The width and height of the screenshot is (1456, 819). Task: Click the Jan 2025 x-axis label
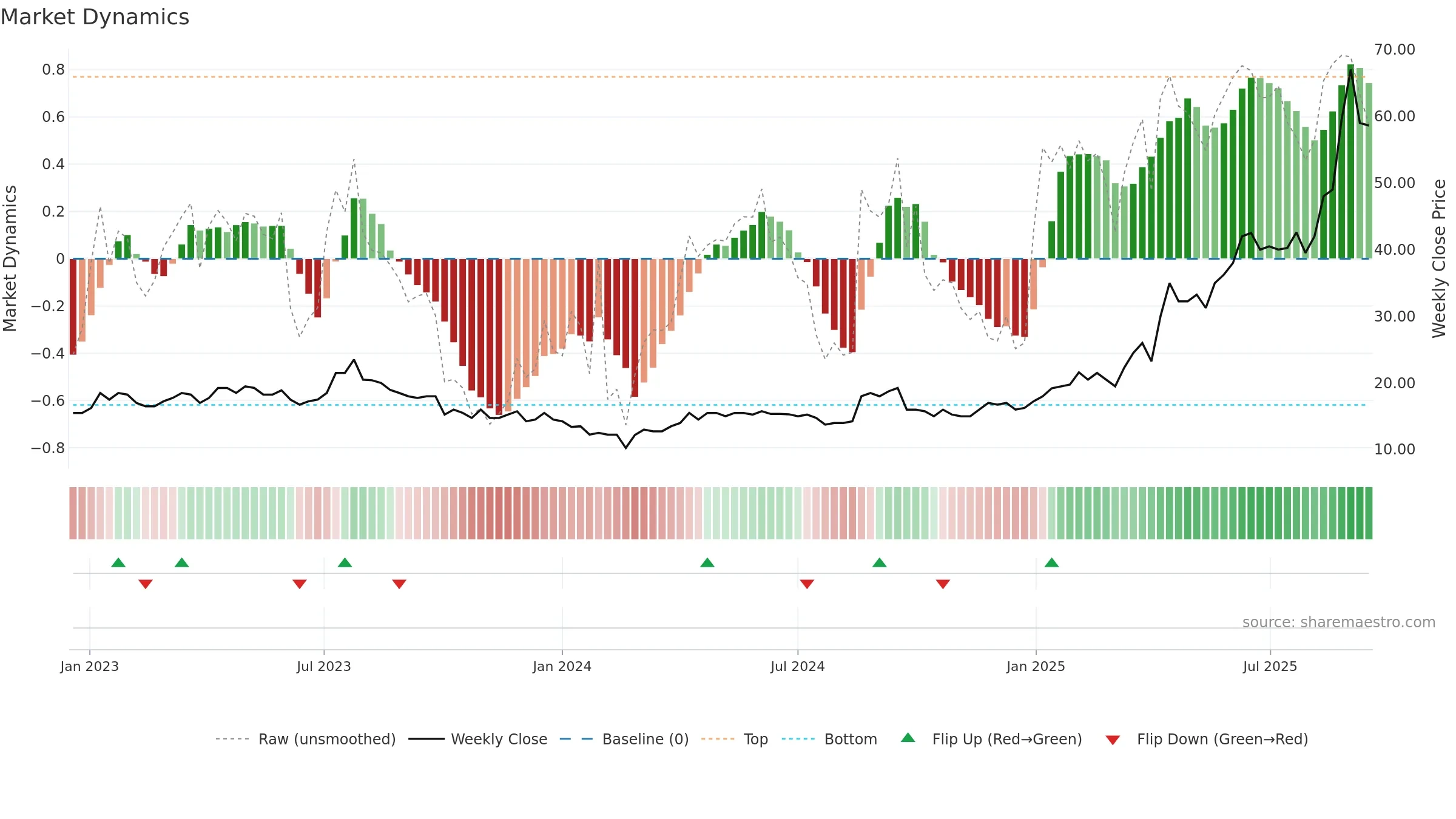click(1036, 666)
